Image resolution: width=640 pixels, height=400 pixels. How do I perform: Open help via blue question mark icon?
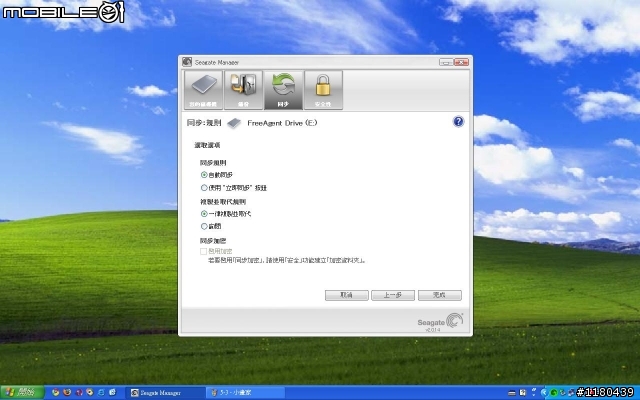tap(458, 122)
